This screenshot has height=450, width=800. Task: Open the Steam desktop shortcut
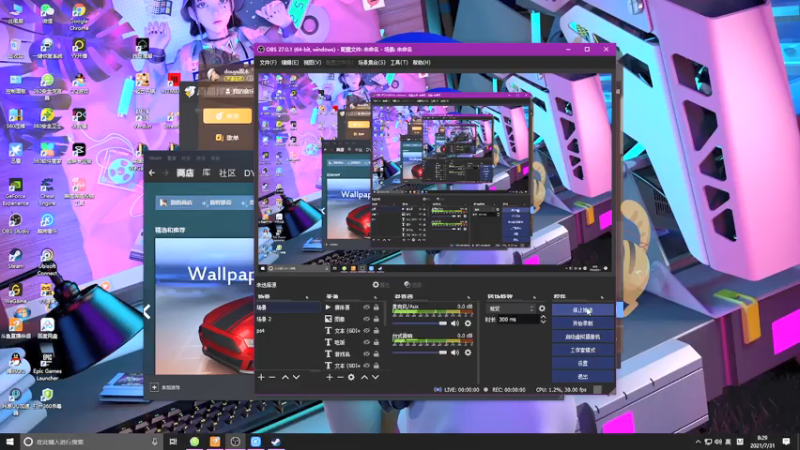coord(15,259)
